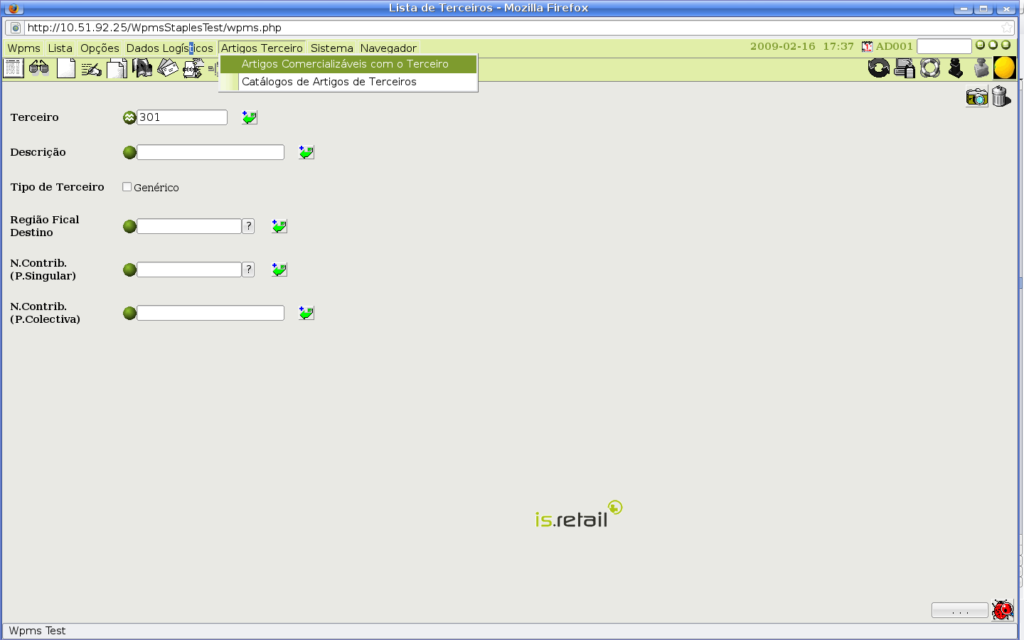Click green circle before N.Contrib. (P.Singular) field
1024x640 pixels.
(x=129, y=270)
